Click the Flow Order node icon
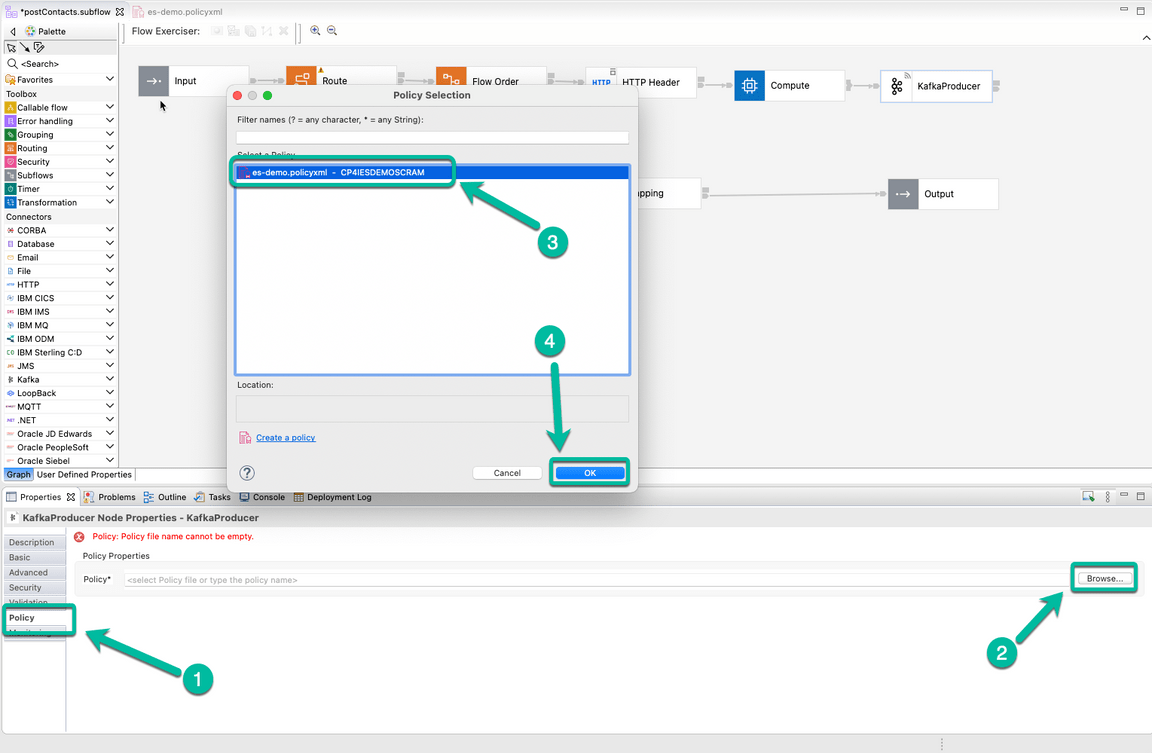The height and width of the screenshot is (753, 1152). click(451, 75)
